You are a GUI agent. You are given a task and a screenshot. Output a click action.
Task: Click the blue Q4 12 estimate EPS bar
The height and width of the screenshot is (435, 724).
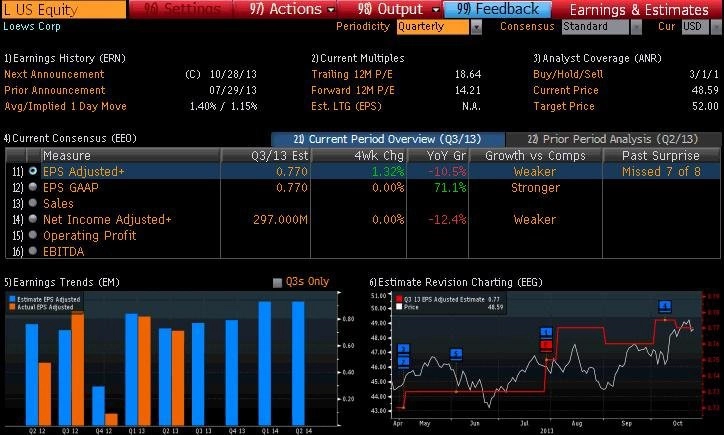98,405
